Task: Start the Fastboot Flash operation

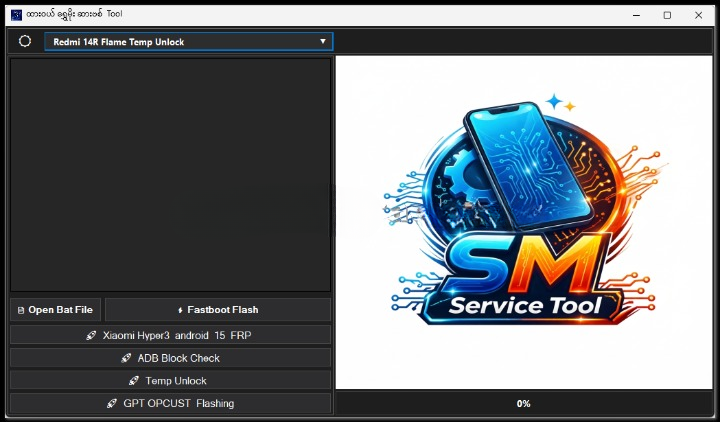Action: 218,310
